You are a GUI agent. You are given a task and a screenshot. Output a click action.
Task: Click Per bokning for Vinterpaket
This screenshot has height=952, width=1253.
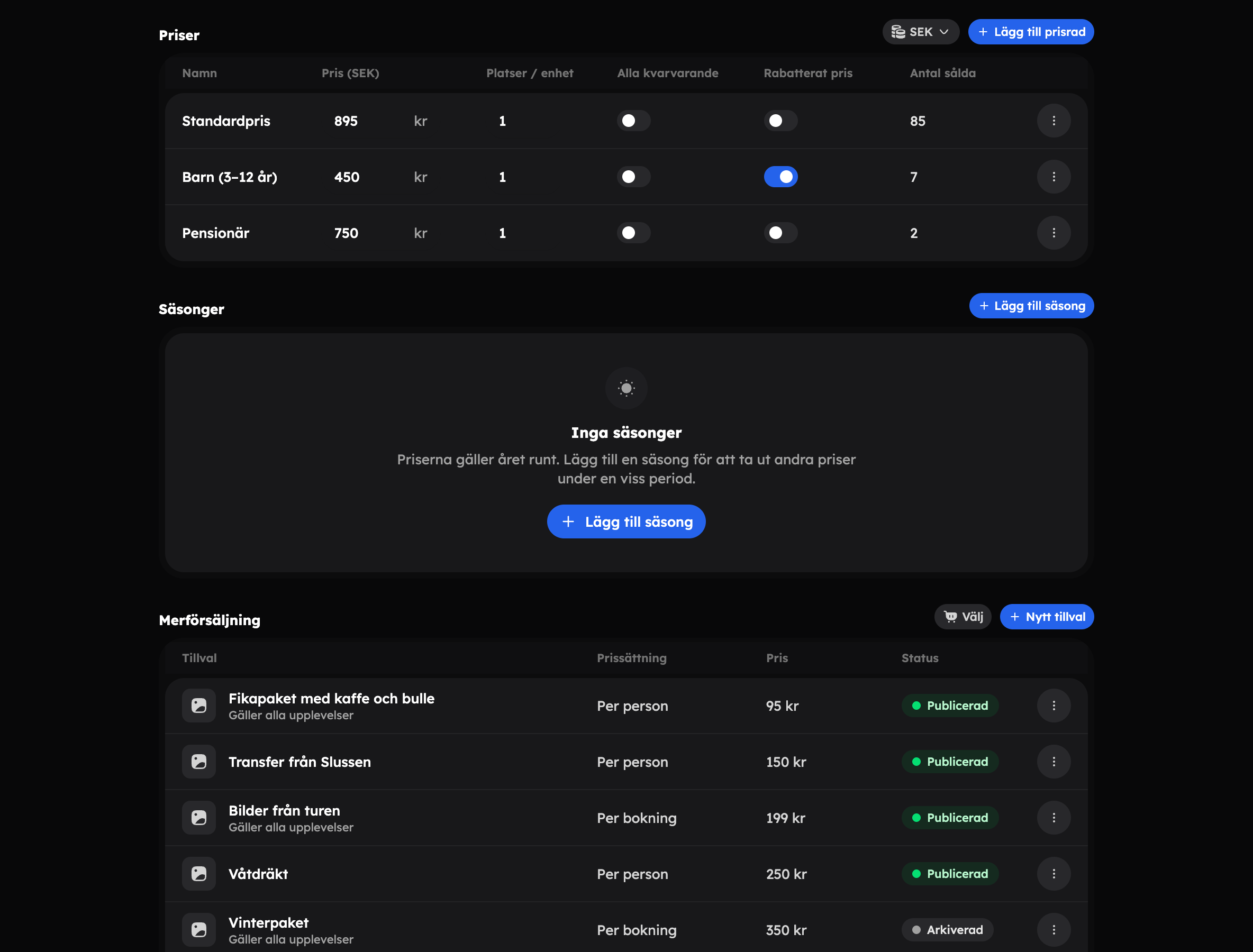pyautogui.click(x=636, y=930)
